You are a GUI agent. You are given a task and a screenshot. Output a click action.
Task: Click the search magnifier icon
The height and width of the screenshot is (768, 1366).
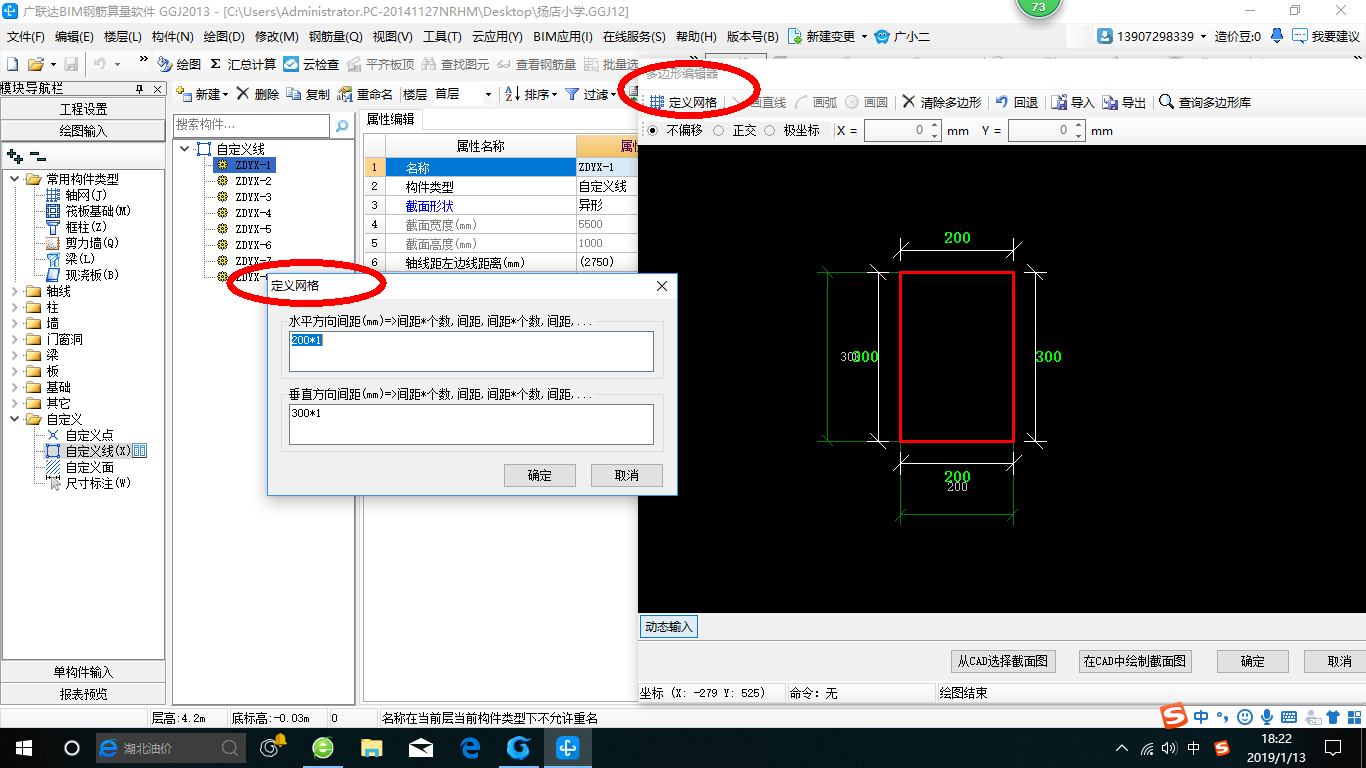pyautogui.click(x=342, y=126)
